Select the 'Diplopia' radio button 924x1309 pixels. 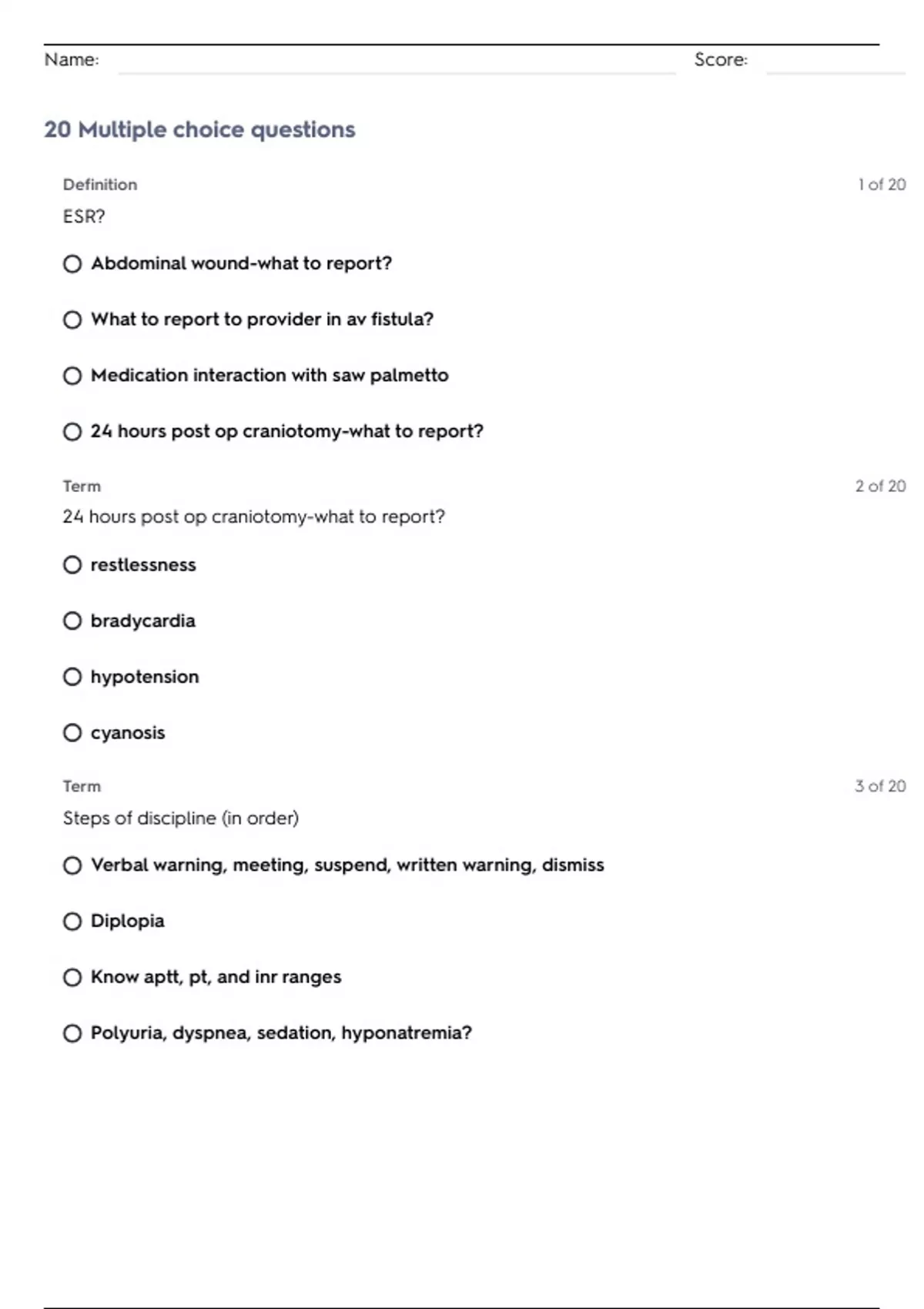point(72,922)
